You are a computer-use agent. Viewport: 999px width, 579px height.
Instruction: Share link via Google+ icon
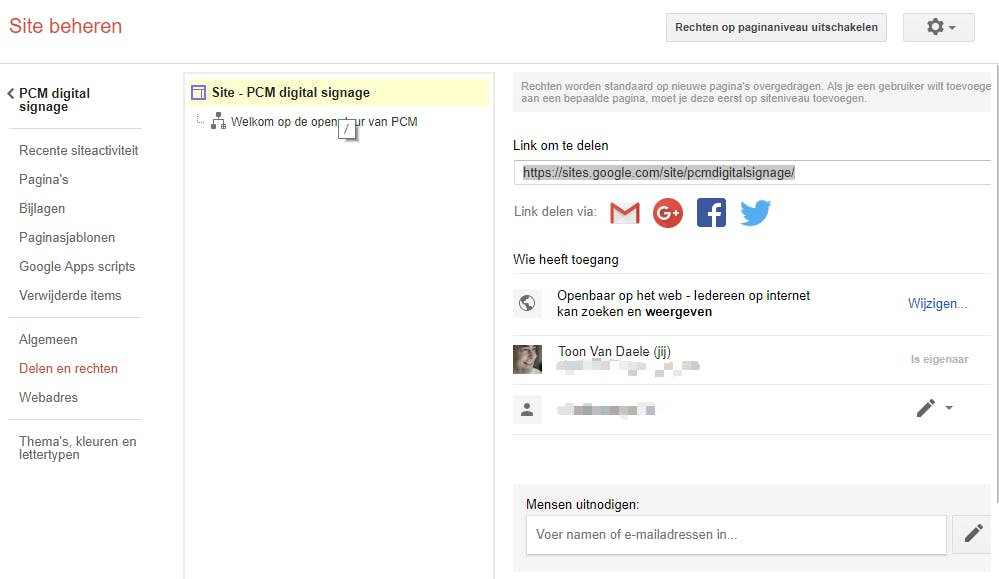pyautogui.click(x=668, y=213)
